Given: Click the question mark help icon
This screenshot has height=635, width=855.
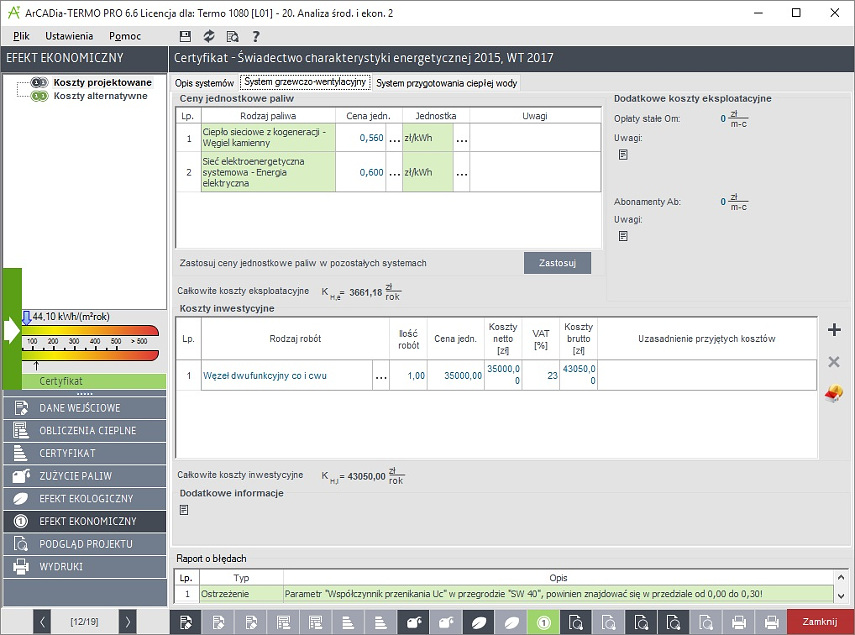Looking at the screenshot, I should click(x=256, y=36).
